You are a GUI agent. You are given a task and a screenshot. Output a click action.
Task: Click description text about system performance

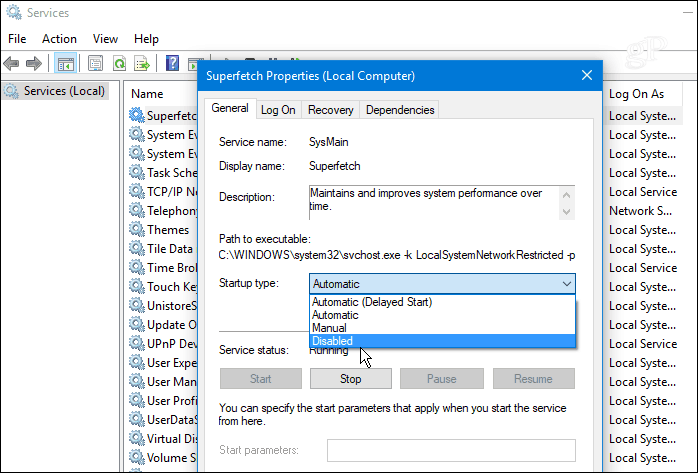tap(426, 199)
